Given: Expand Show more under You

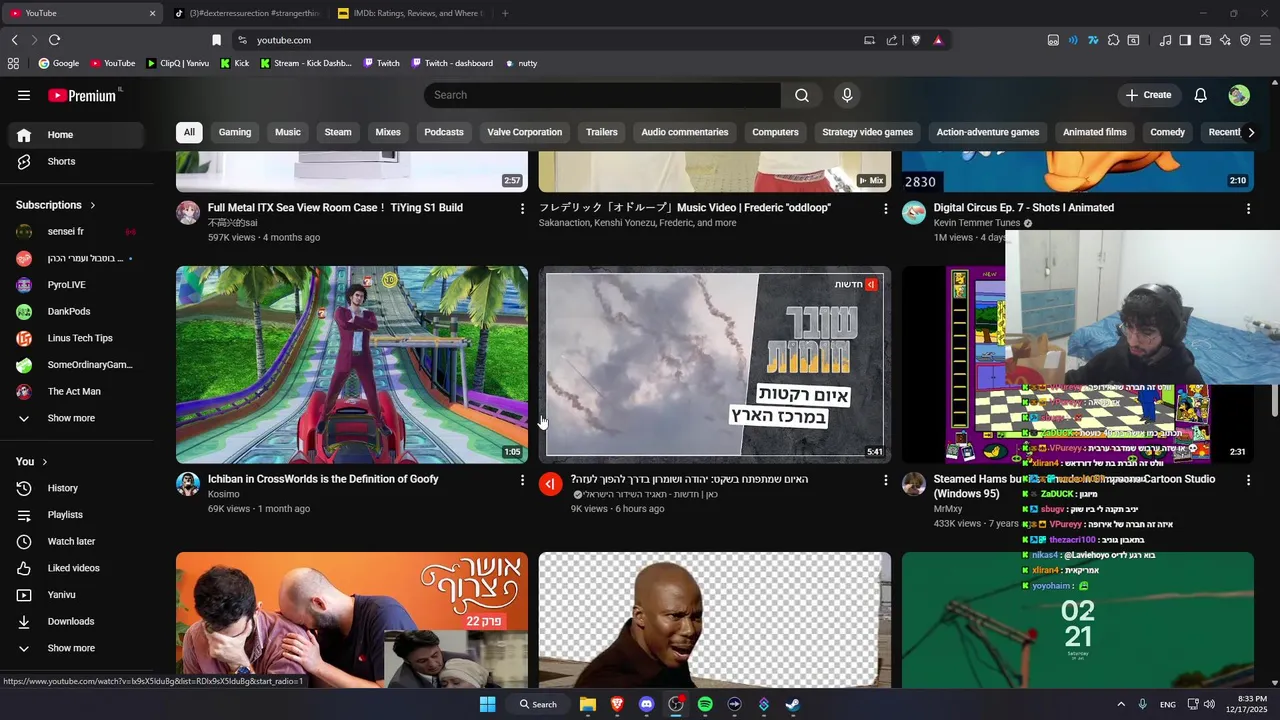Looking at the screenshot, I should 77,648.
